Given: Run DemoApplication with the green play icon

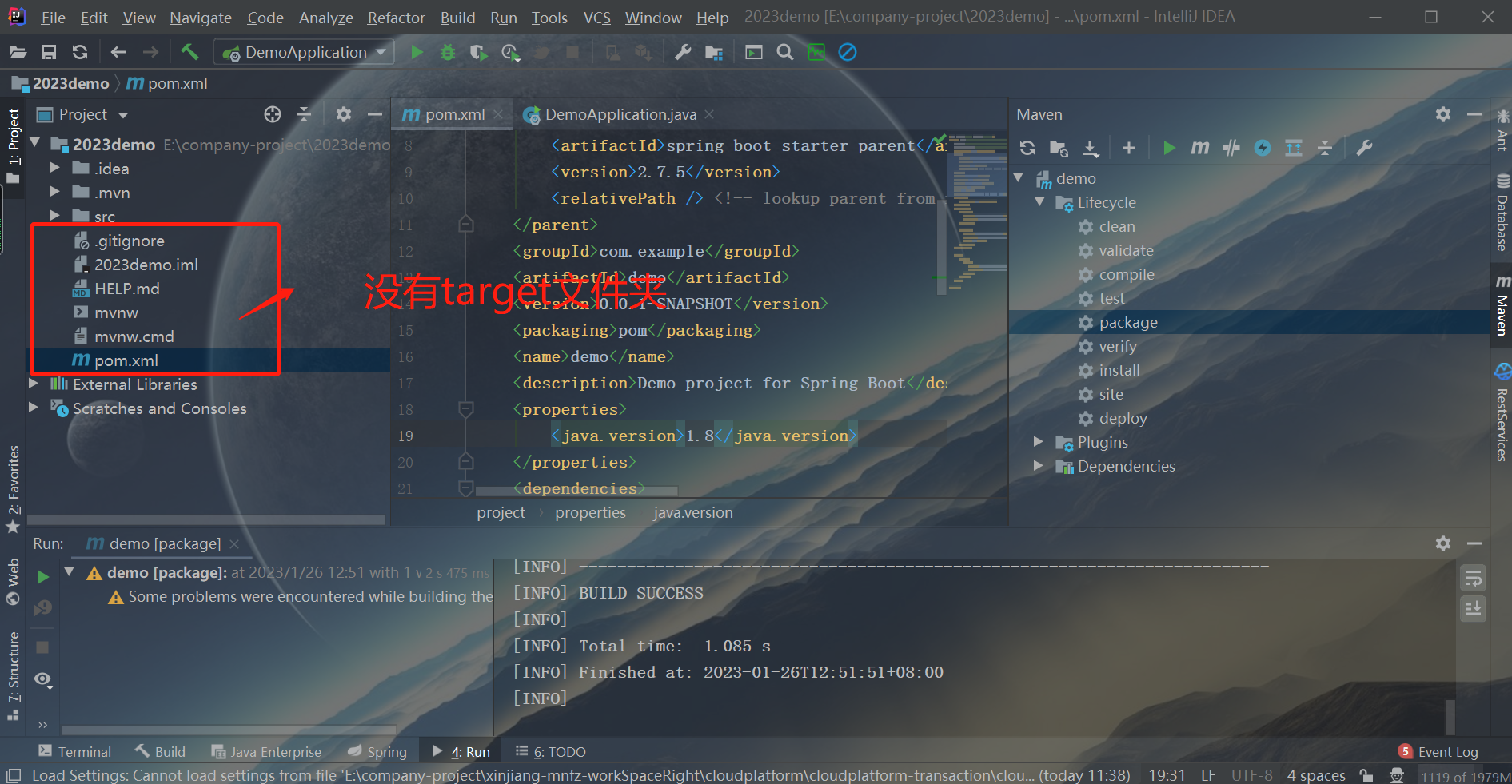Looking at the screenshot, I should click(x=417, y=53).
